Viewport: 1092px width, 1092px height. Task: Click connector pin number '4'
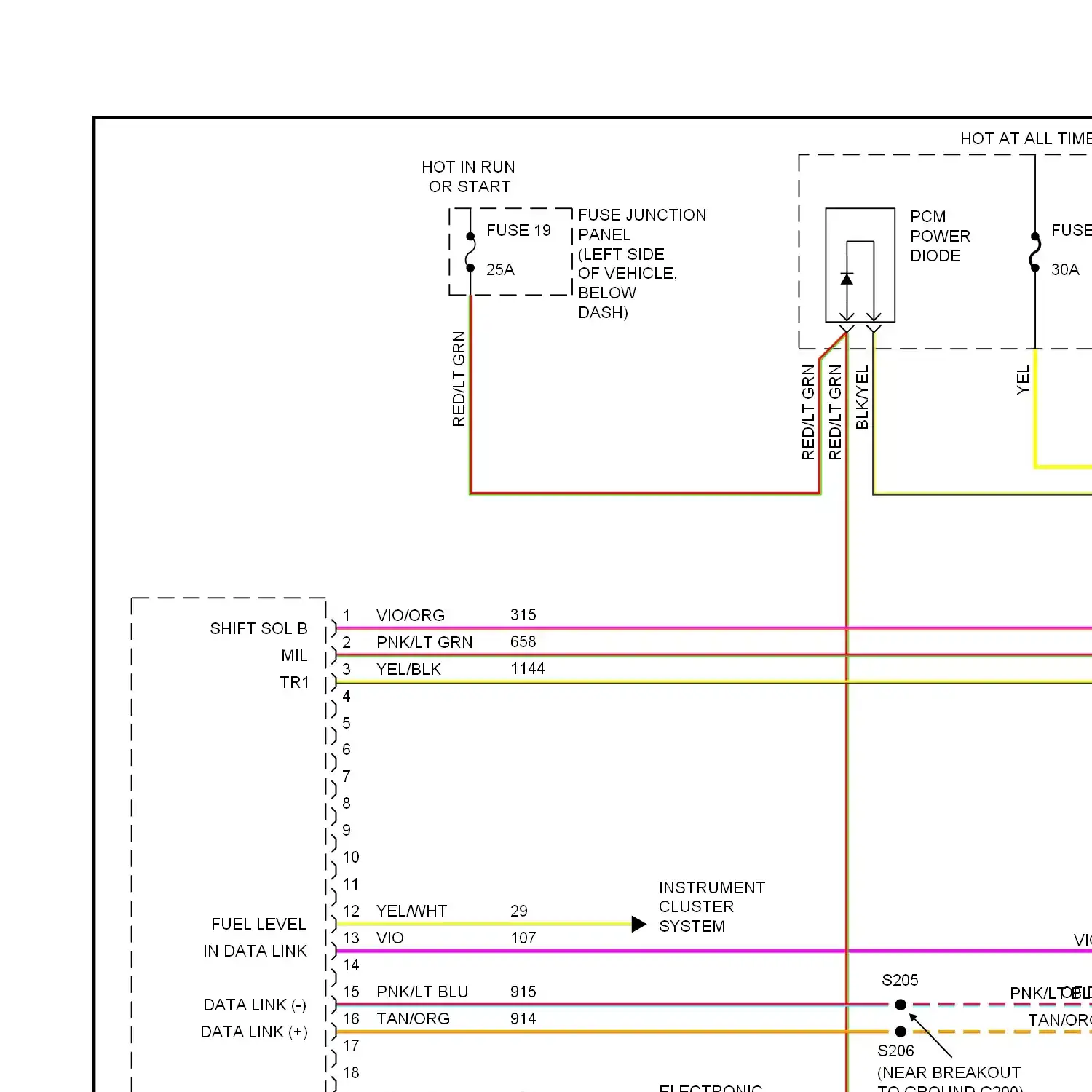click(x=347, y=696)
